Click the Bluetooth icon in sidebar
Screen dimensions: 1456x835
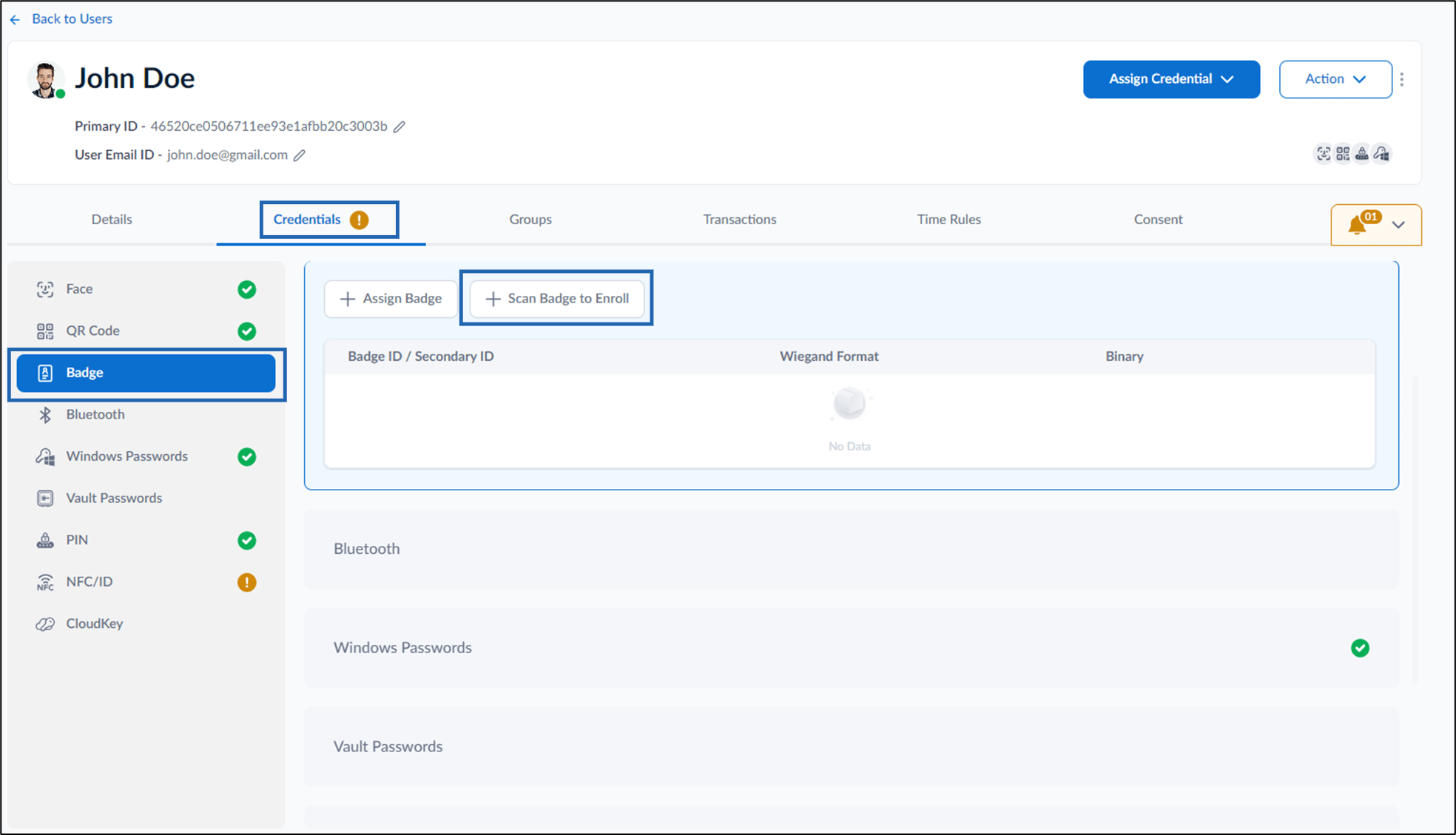(45, 415)
